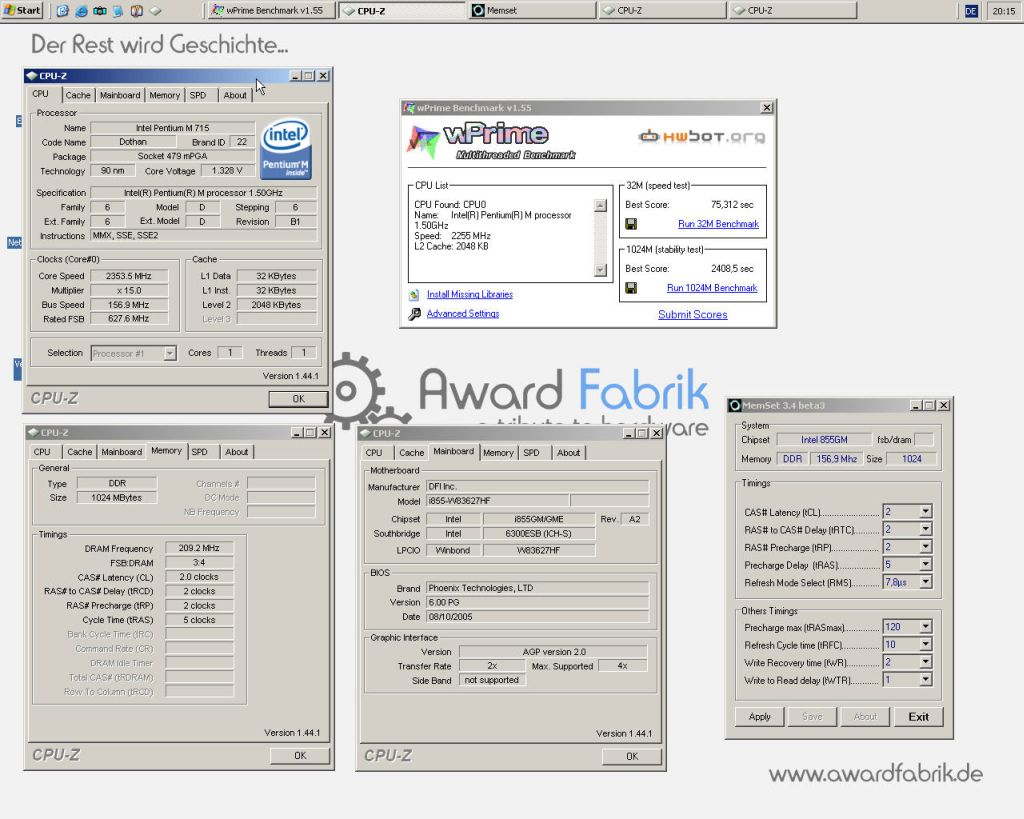
Task: Open SPD tab in Memory CPU-Z window
Action: 199,452
